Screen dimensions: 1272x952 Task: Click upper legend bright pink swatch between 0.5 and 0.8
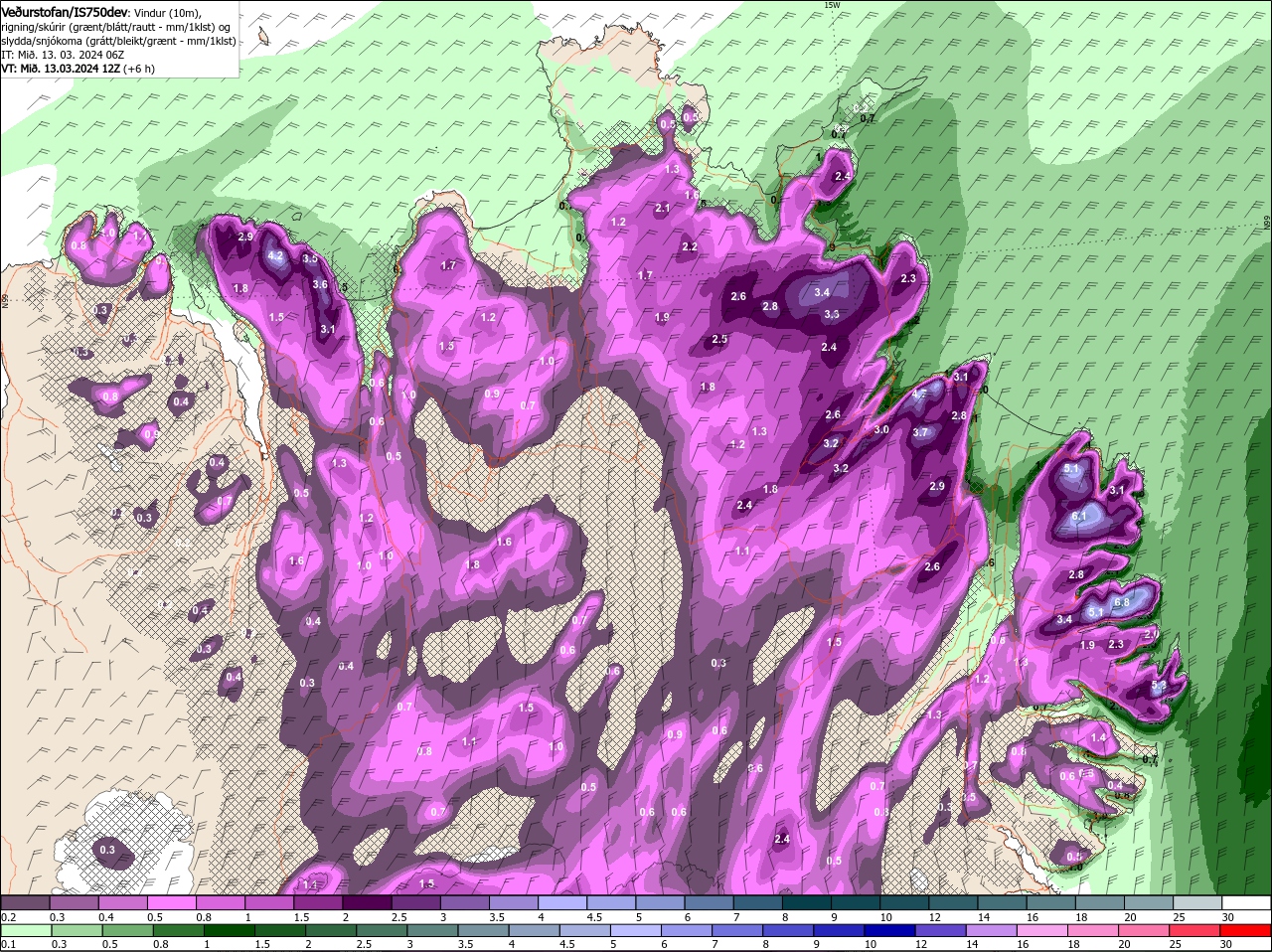click(171, 902)
